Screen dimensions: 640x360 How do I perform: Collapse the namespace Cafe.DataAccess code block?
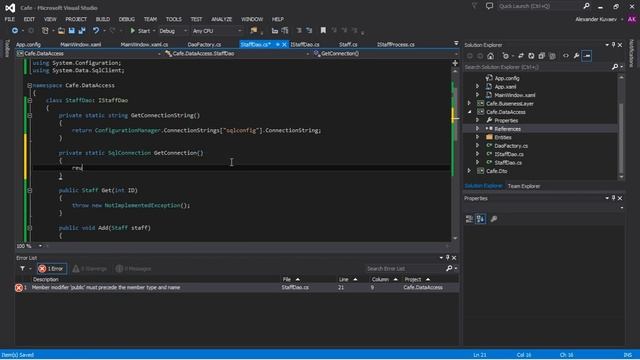click(29, 86)
